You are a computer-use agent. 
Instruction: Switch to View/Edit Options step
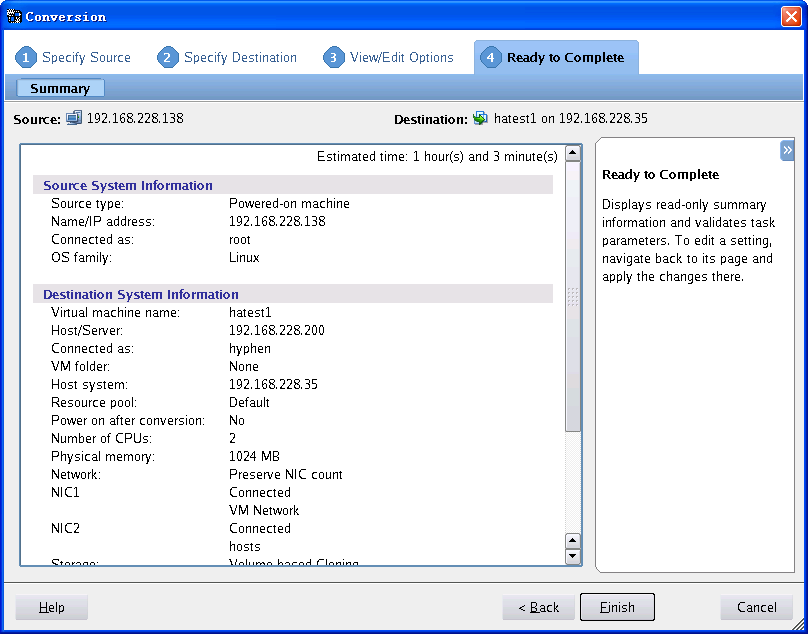[401, 58]
